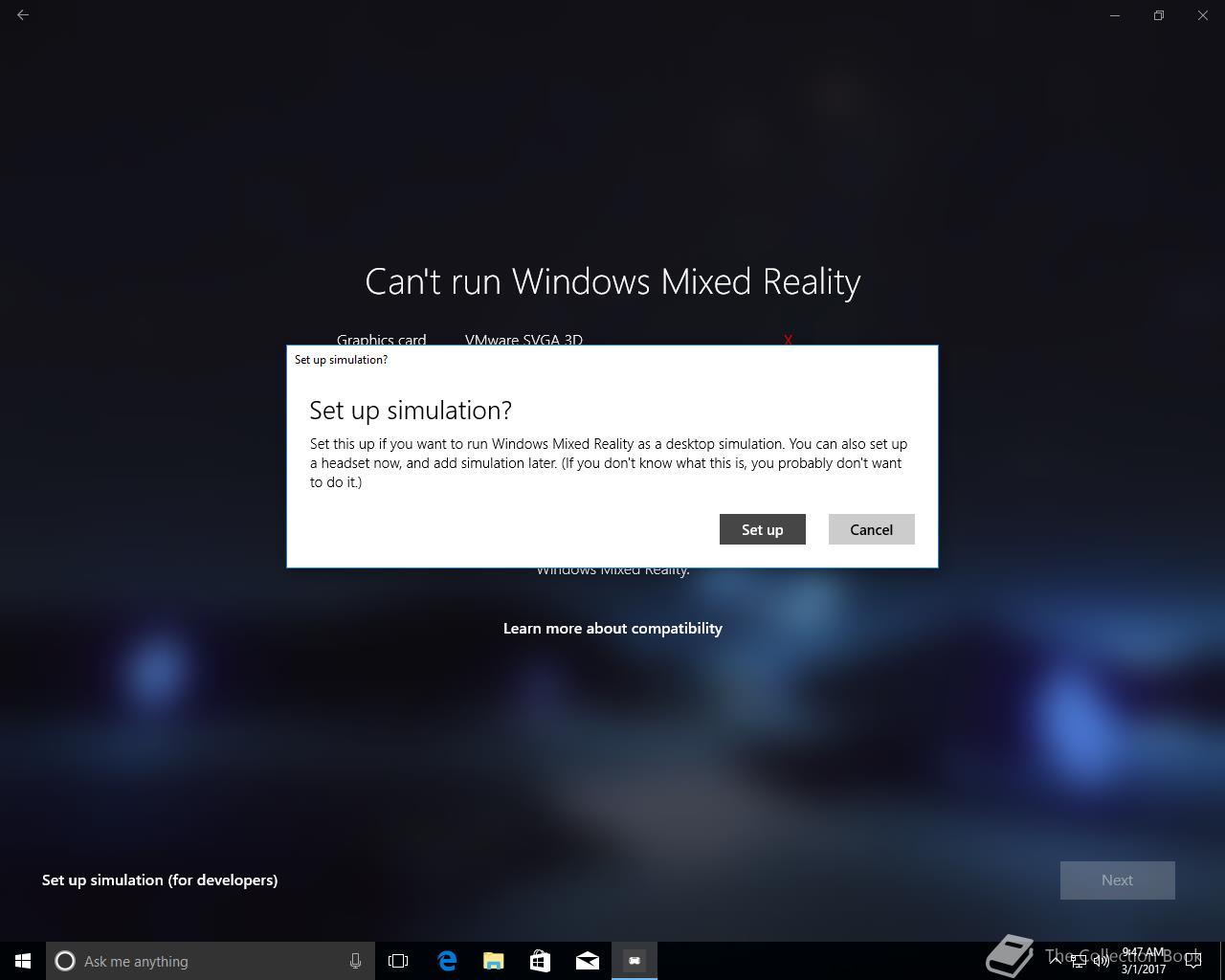The height and width of the screenshot is (980, 1225).
Task: Click the 'Graphics card' row label
Action: 381,340
